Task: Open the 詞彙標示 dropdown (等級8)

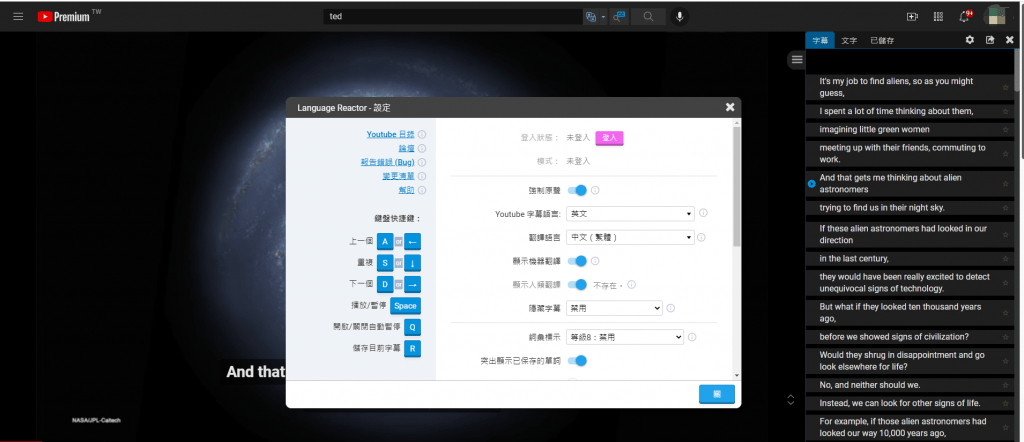Action: (x=625, y=338)
